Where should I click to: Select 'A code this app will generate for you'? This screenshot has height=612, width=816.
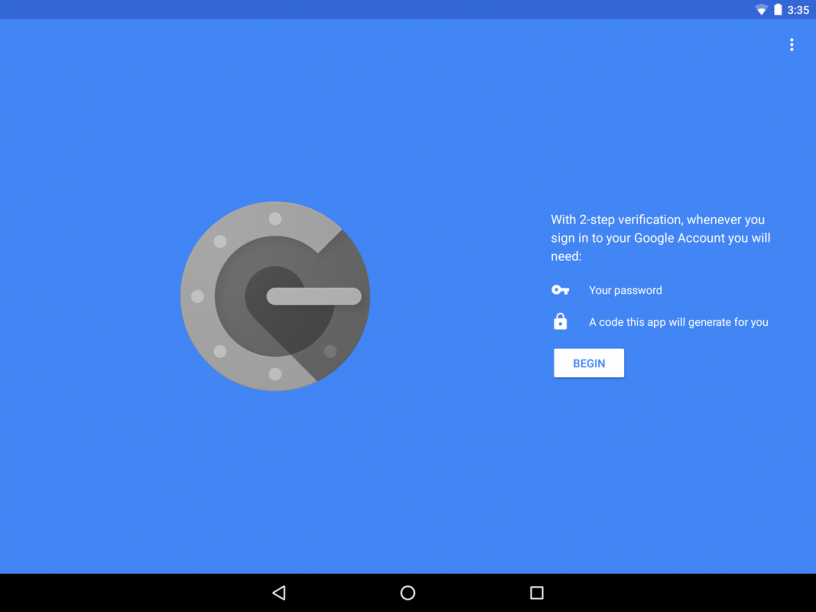pyautogui.click(x=678, y=322)
